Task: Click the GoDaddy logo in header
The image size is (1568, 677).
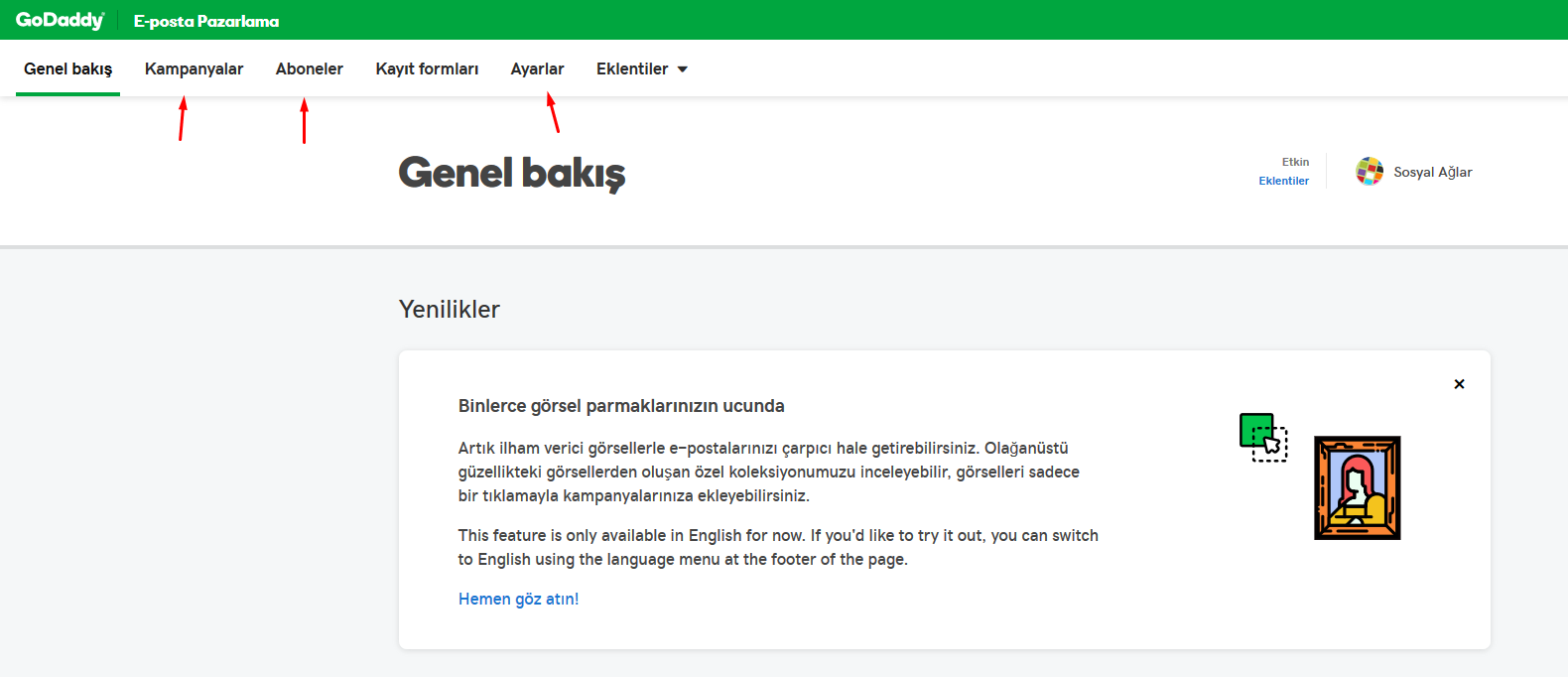Action: (60, 20)
